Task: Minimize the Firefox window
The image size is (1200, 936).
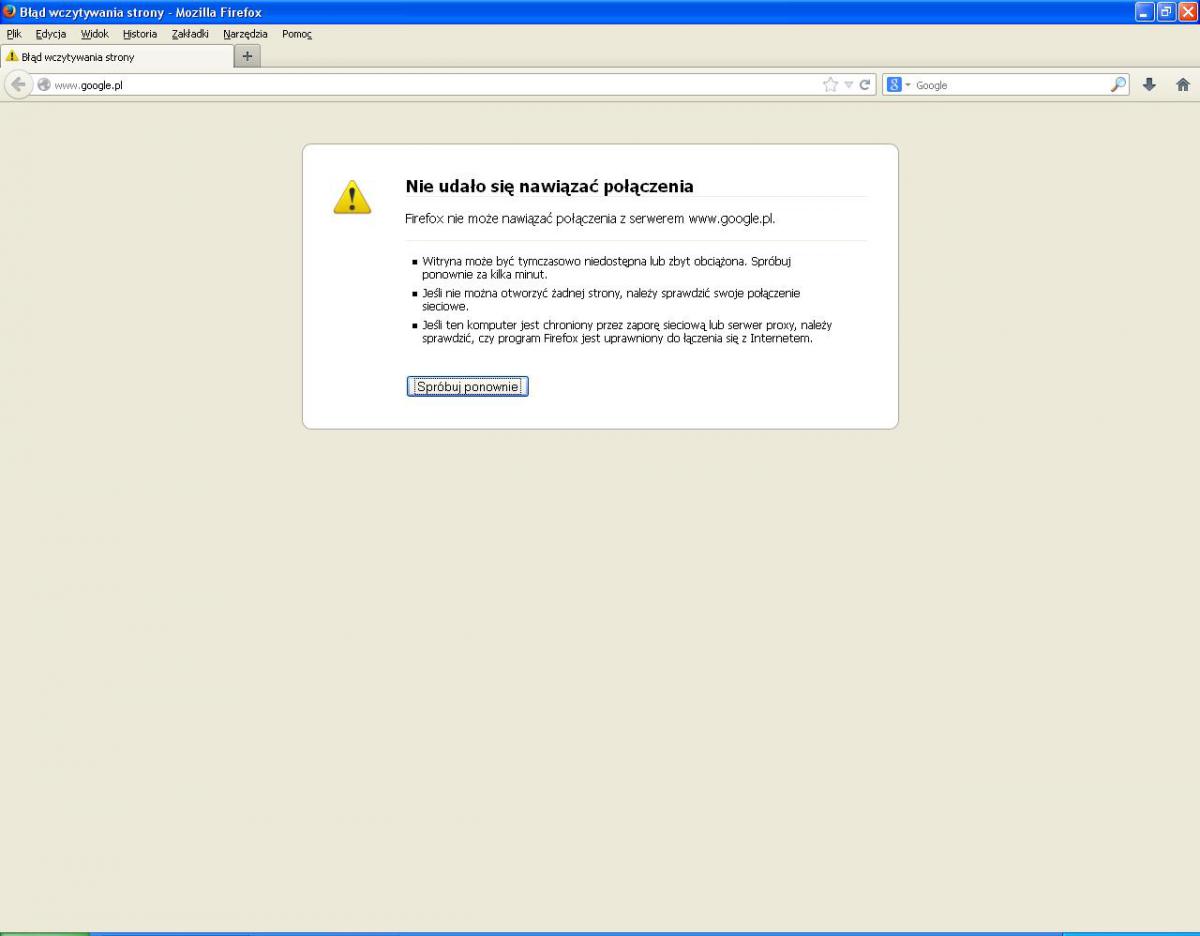Action: click(x=1145, y=12)
